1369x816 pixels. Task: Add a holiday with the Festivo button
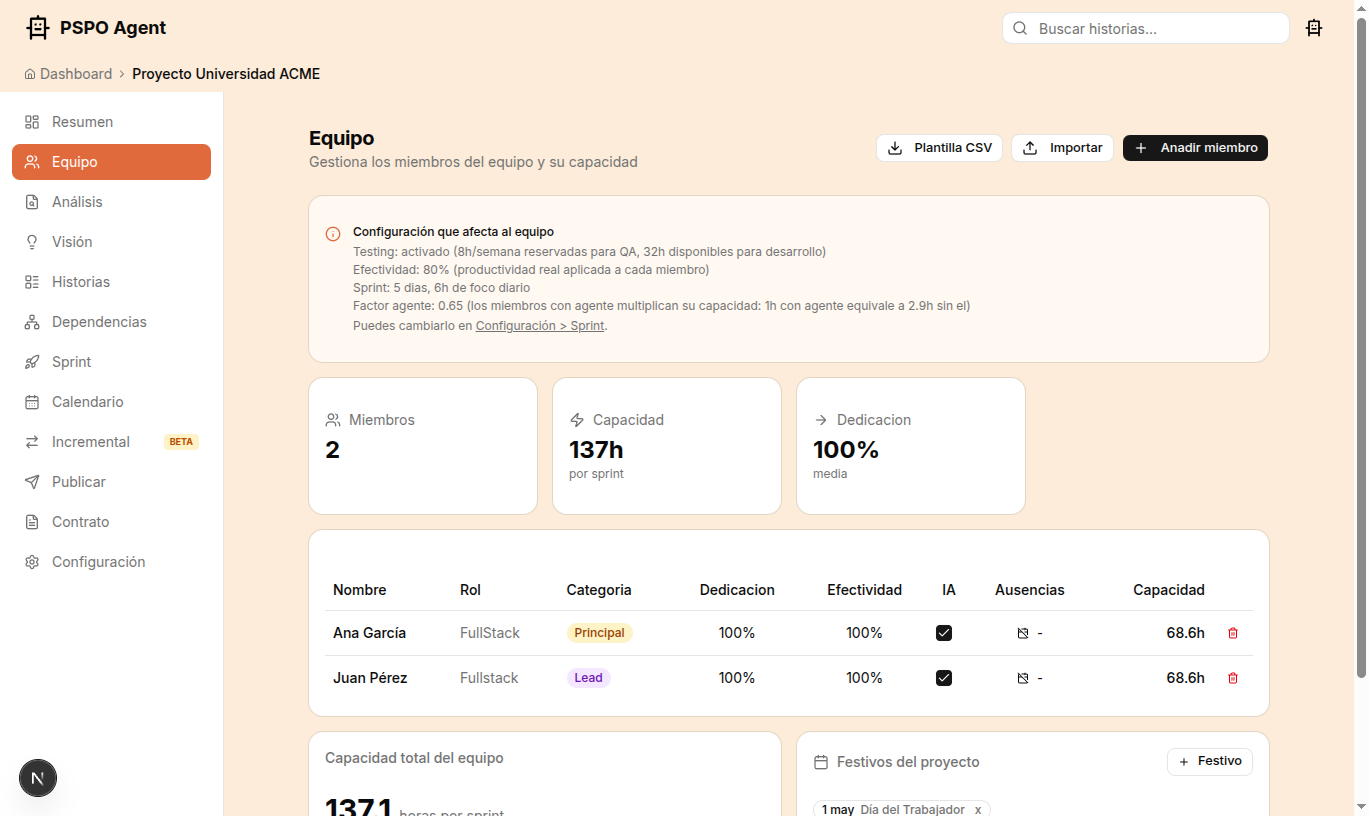tap(1209, 761)
